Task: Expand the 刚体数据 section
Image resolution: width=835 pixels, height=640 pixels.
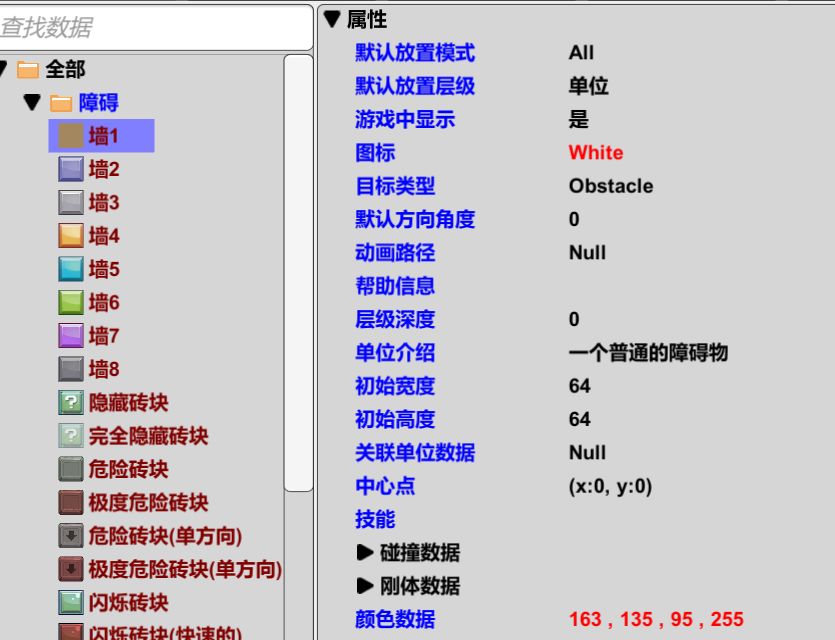Action: (x=364, y=585)
